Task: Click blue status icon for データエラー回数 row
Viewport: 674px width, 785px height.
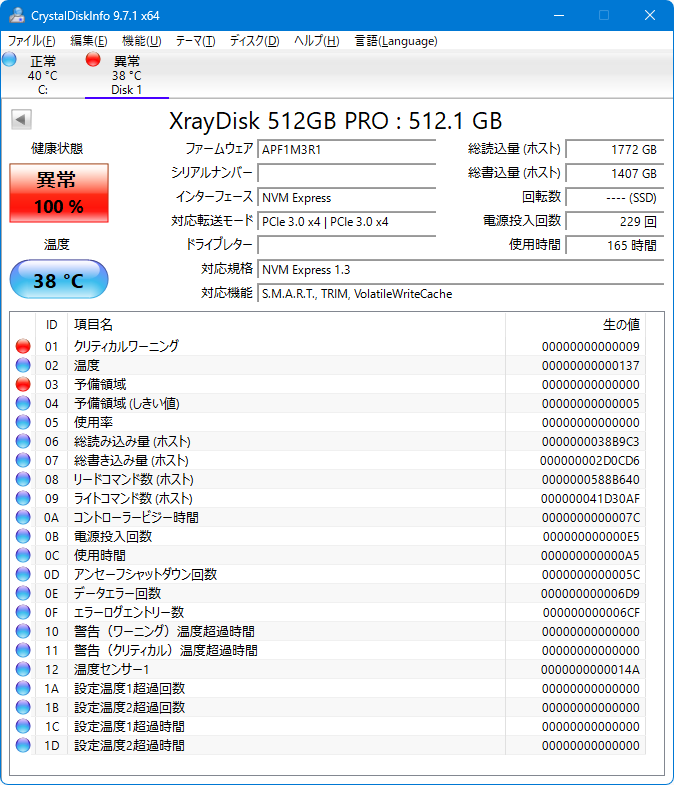Action: click(x=23, y=593)
